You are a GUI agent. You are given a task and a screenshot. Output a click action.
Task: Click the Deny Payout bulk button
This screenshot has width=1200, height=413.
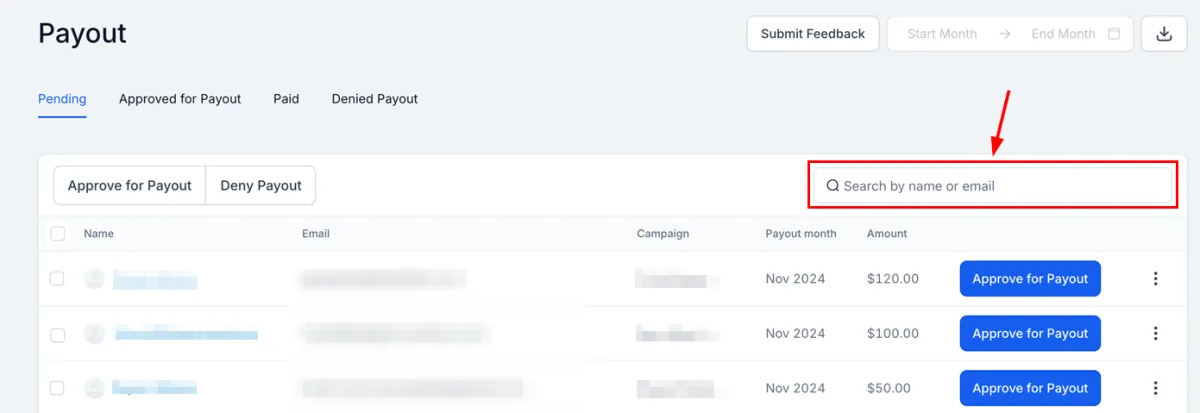[x=261, y=186]
